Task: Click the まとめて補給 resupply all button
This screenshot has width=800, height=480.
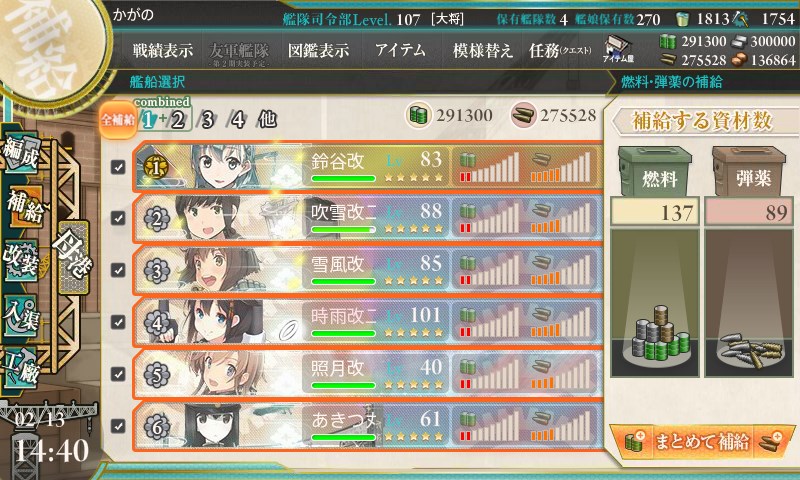Action: click(x=702, y=442)
